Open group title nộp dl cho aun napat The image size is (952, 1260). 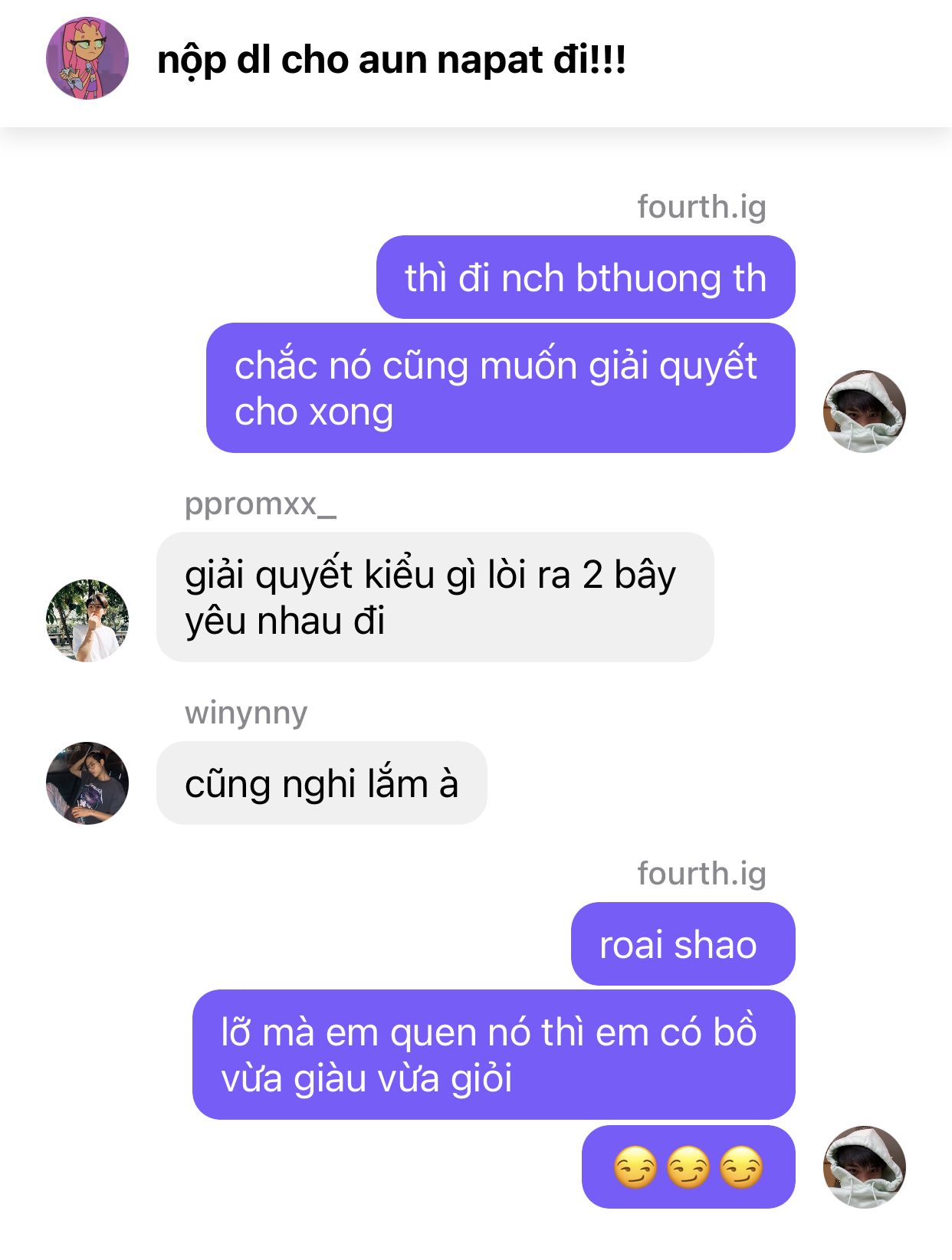pos(392,60)
